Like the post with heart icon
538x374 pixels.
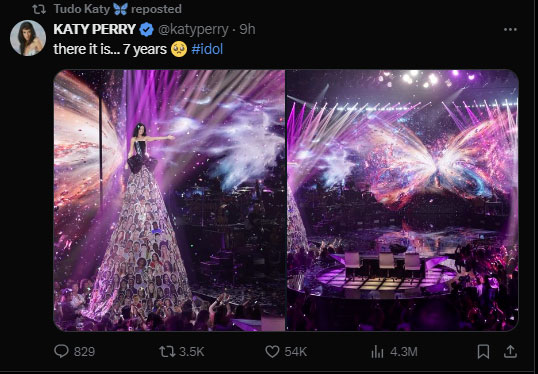272,352
